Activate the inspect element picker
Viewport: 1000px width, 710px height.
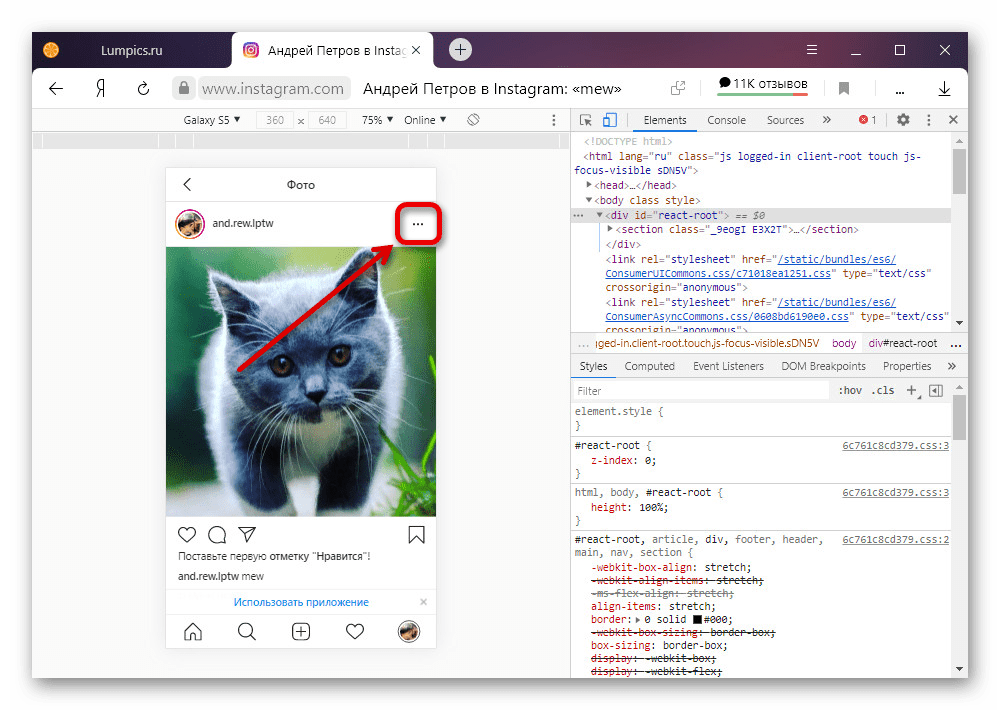[x=588, y=120]
